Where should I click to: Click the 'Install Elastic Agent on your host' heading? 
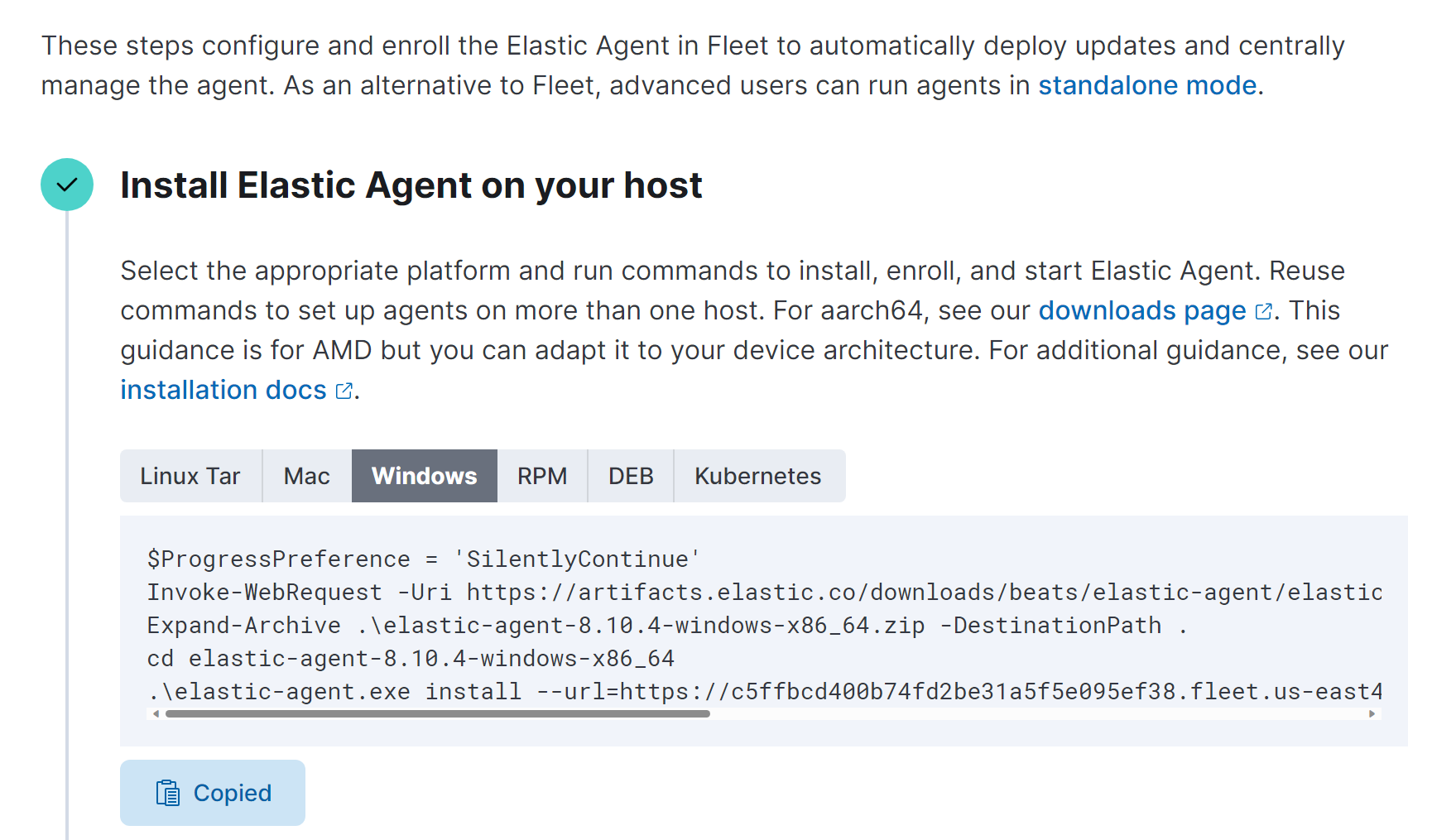(x=411, y=185)
